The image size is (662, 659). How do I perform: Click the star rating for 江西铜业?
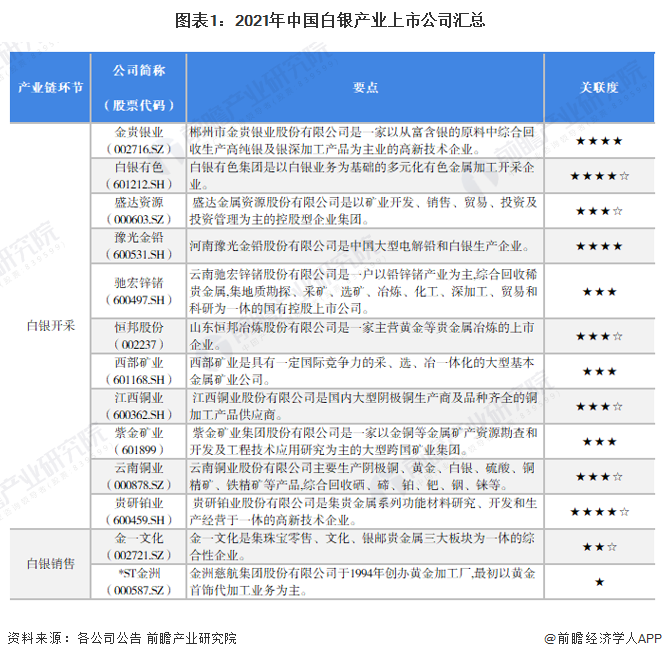pyautogui.click(x=599, y=407)
